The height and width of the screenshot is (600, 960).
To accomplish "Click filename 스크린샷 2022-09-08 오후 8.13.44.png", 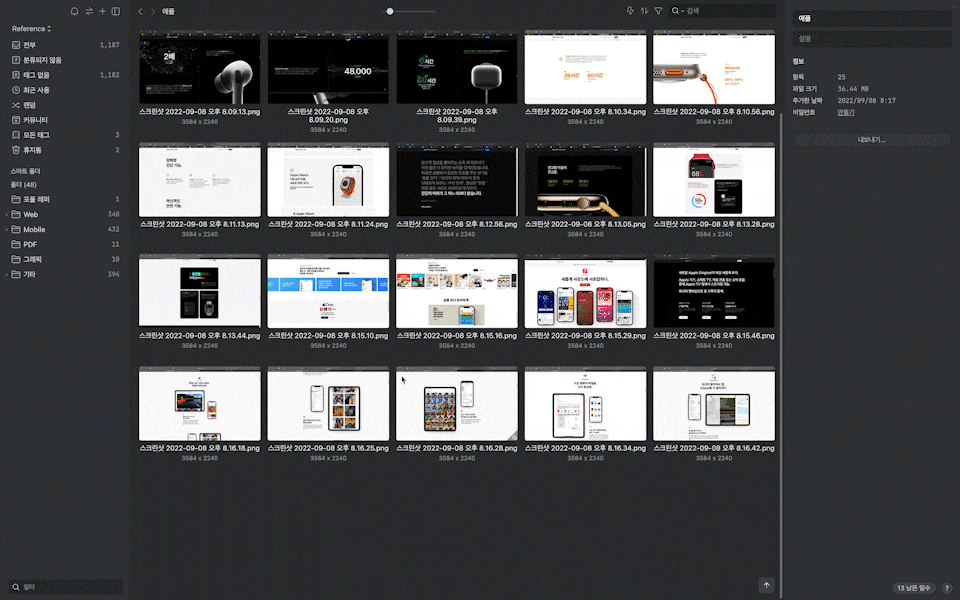I will pos(200,336).
